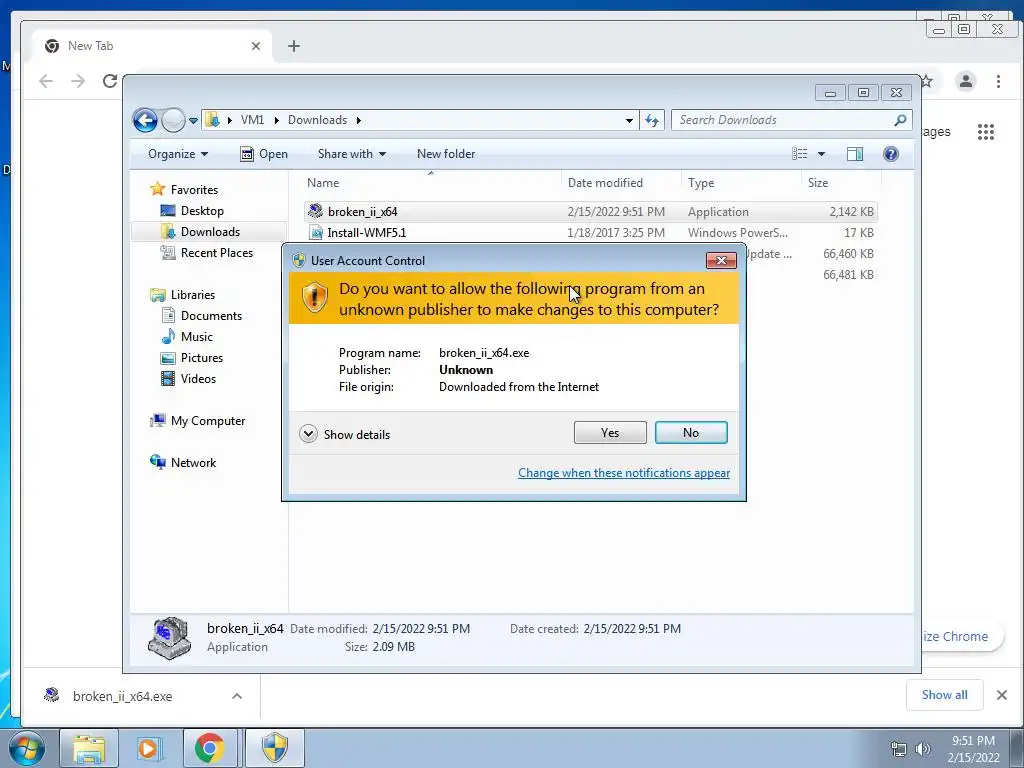Open Network in navigation pane
Viewport: 1024px width, 768px height.
click(193, 462)
